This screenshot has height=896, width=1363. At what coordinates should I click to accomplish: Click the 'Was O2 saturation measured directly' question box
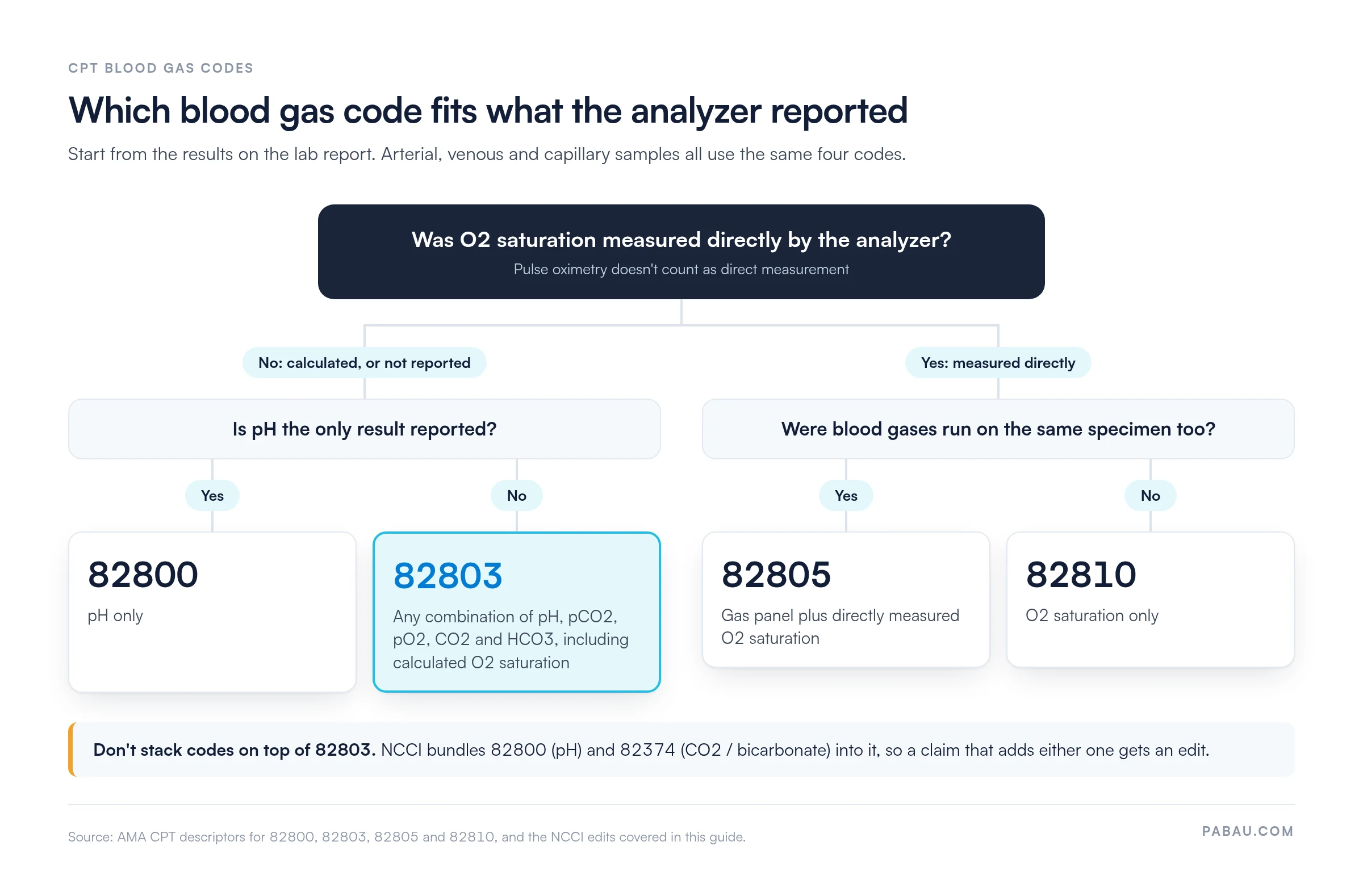tap(681, 252)
